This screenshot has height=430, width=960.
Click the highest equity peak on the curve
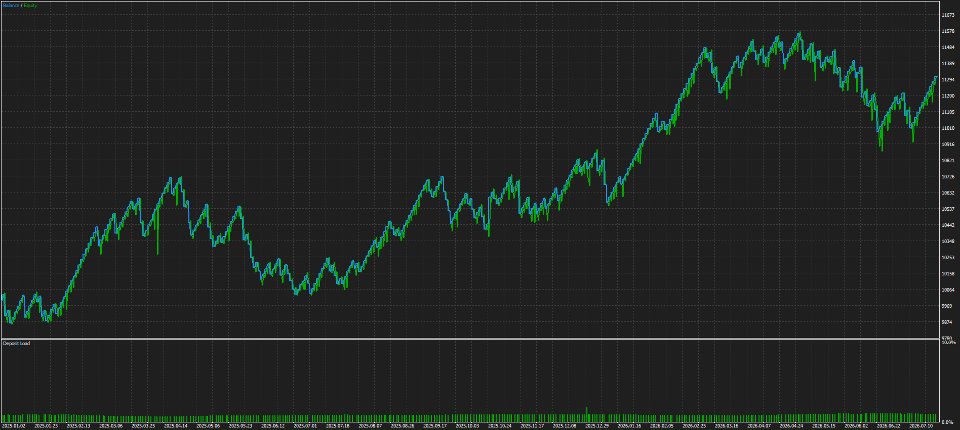tap(799, 33)
